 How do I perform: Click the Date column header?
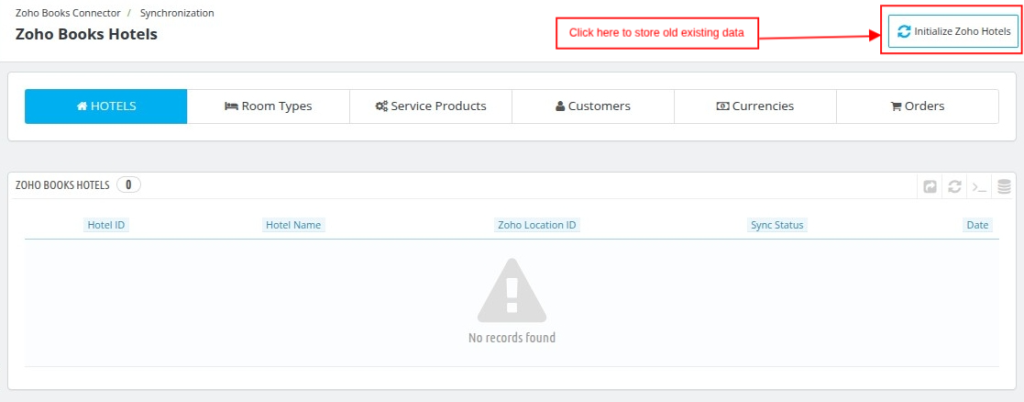pos(978,225)
